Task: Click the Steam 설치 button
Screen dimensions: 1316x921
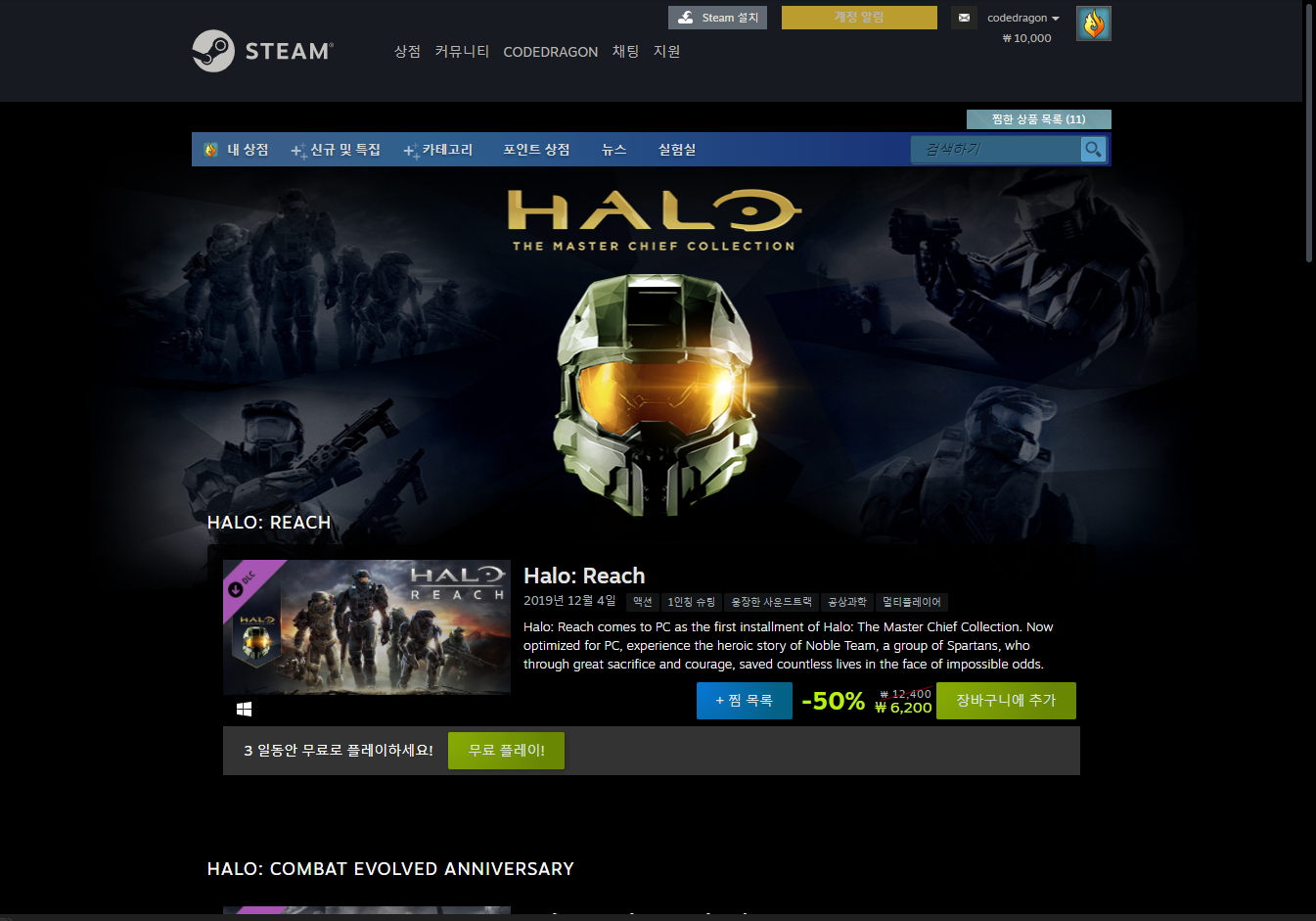Action: 718,18
